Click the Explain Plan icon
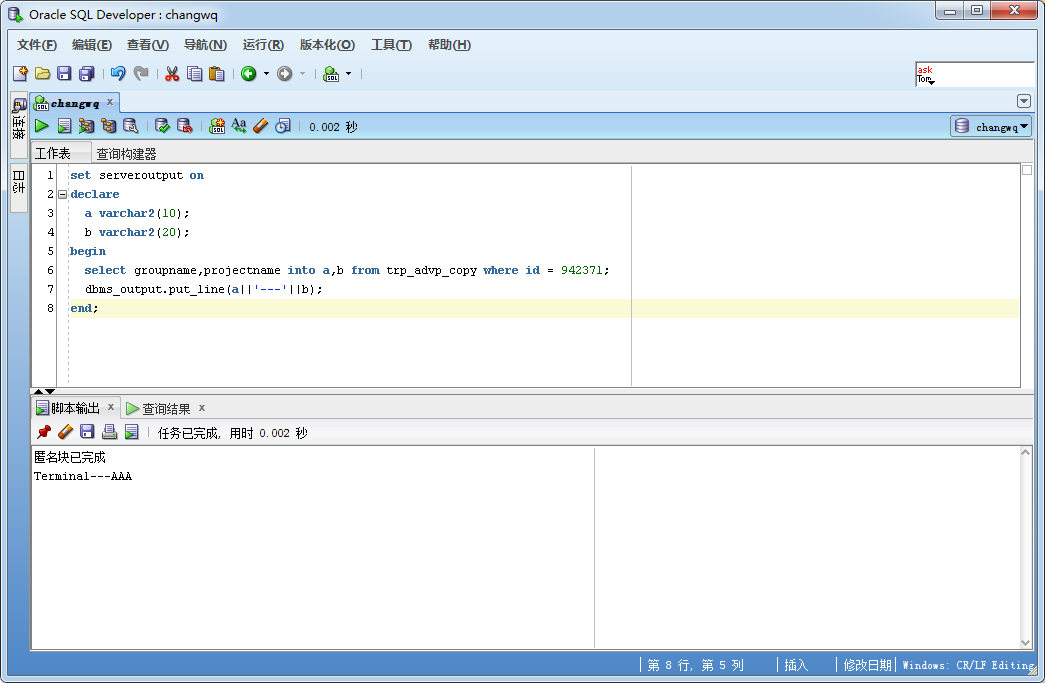Screen dimensions: 1045x683 coord(108,126)
